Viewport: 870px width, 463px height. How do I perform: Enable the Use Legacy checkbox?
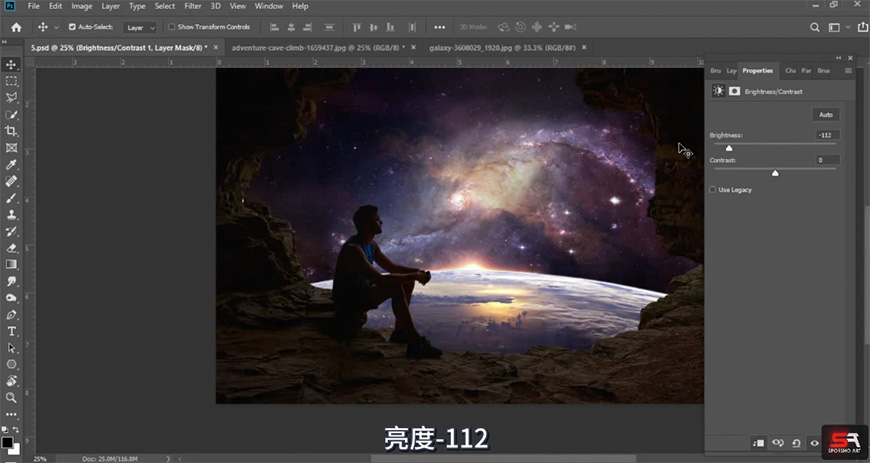coord(712,190)
